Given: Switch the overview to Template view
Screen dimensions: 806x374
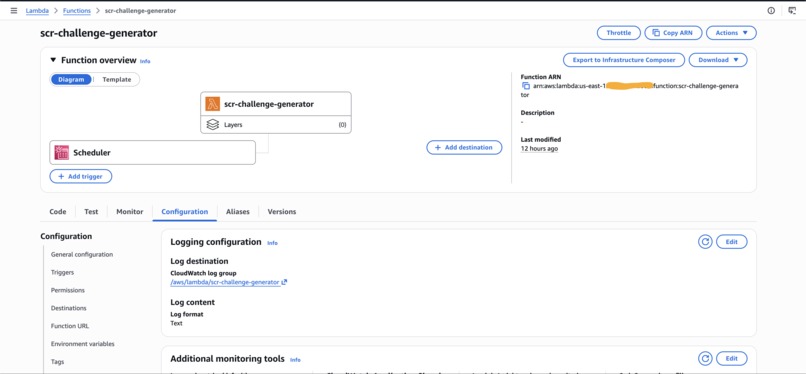Looking at the screenshot, I should pyautogui.click(x=117, y=80).
